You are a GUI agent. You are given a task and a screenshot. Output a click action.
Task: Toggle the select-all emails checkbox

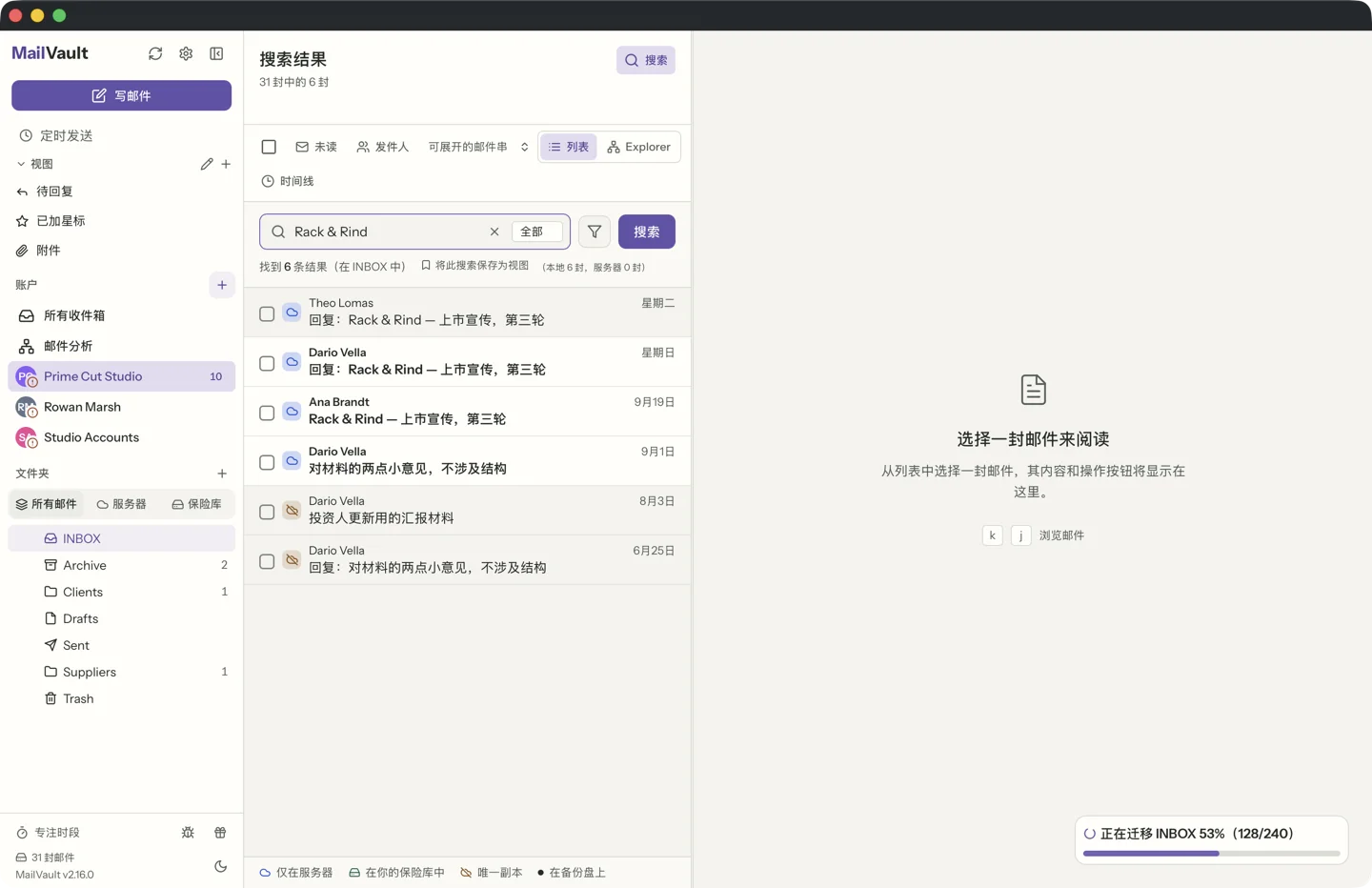coord(269,147)
